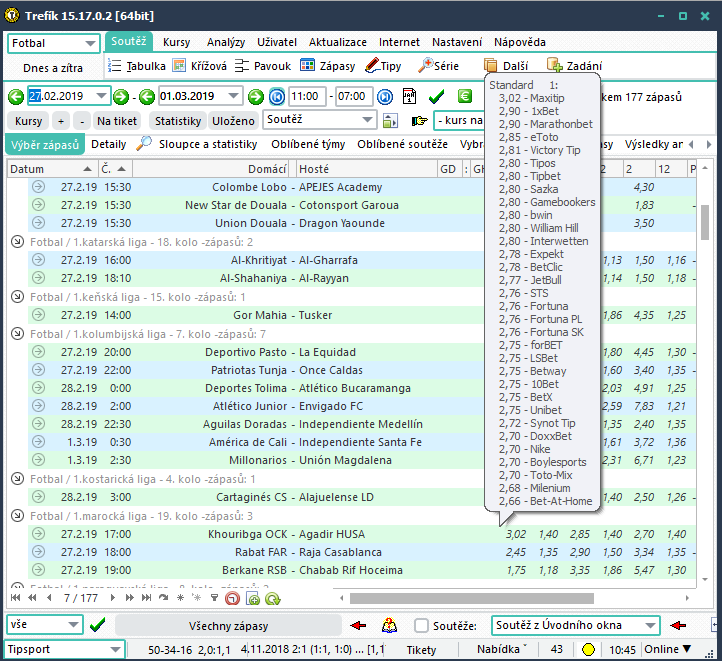The image size is (722, 661).
Task: Select the Gor Mahia - Tusker match row
Action: [x=361, y=315]
